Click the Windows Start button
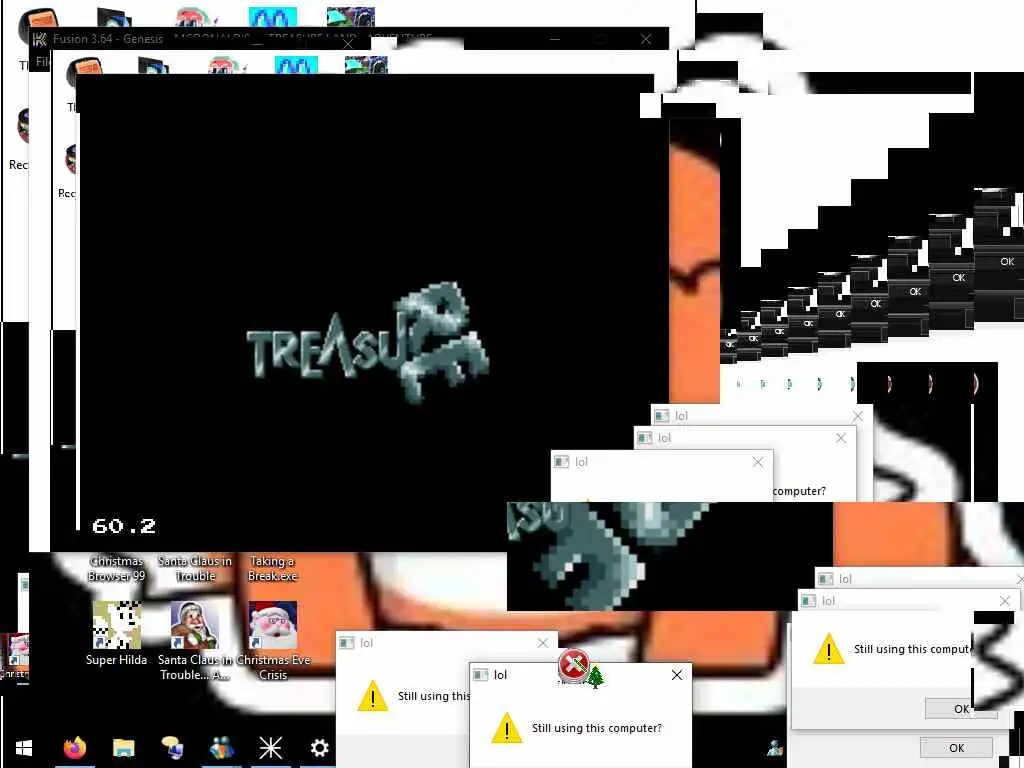The width and height of the screenshot is (1024, 768). click(x=24, y=748)
